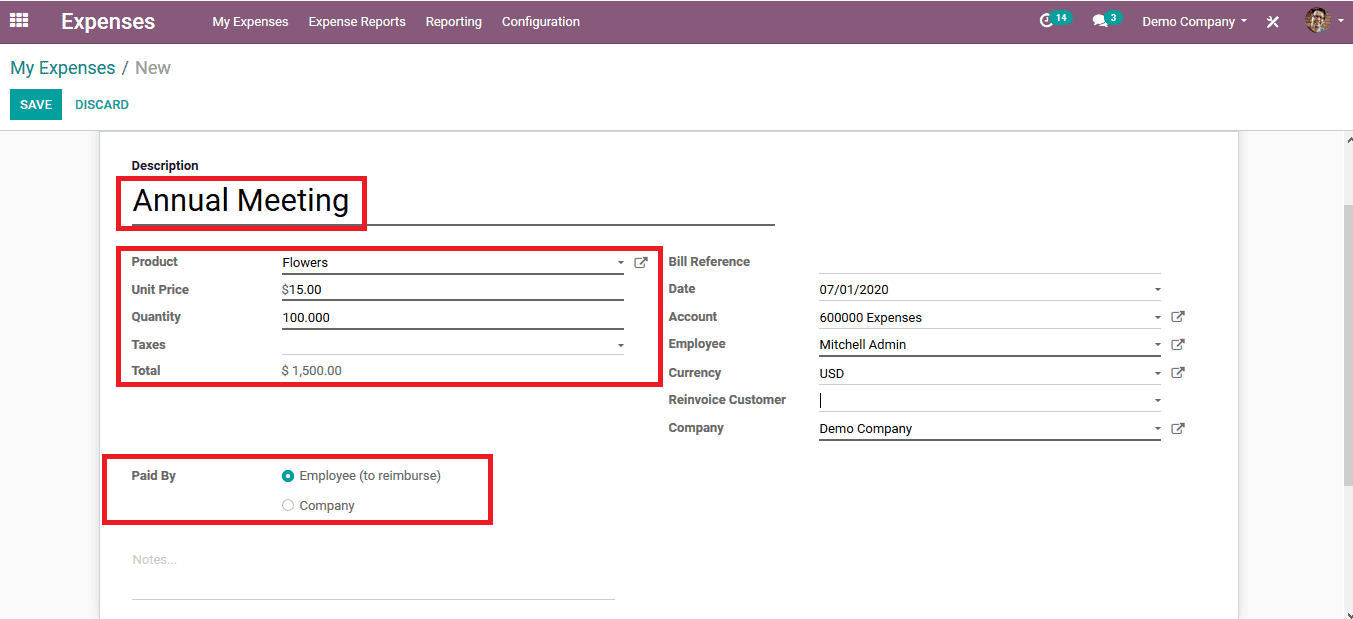This screenshot has height=619, width=1353.
Task: Open user avatar menu
Action: [1324, 20]
